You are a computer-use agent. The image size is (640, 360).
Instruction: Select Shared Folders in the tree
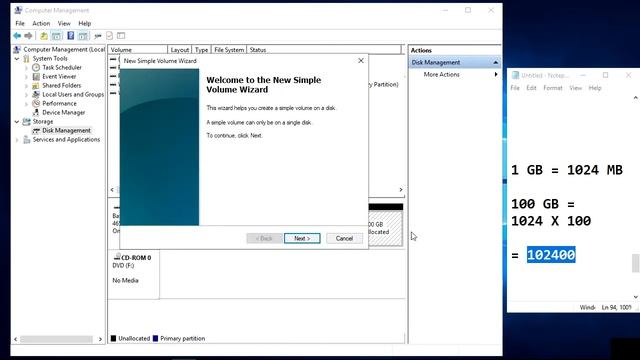tap(62, 85)
